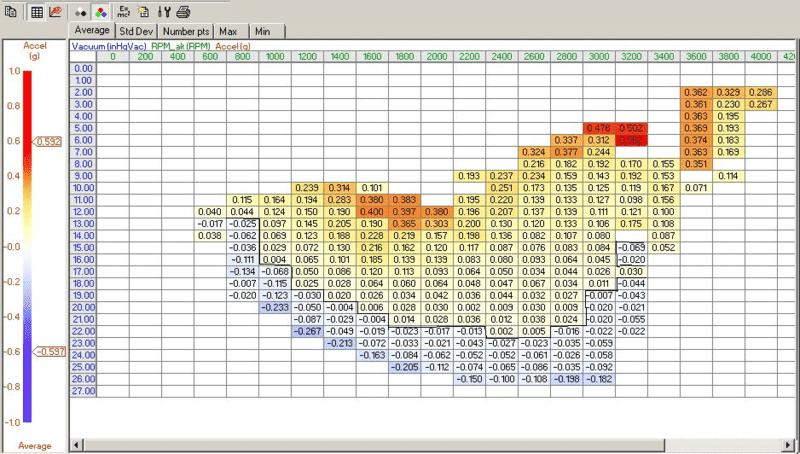Switch to the table grid view icon

click(x=37, y=12)
